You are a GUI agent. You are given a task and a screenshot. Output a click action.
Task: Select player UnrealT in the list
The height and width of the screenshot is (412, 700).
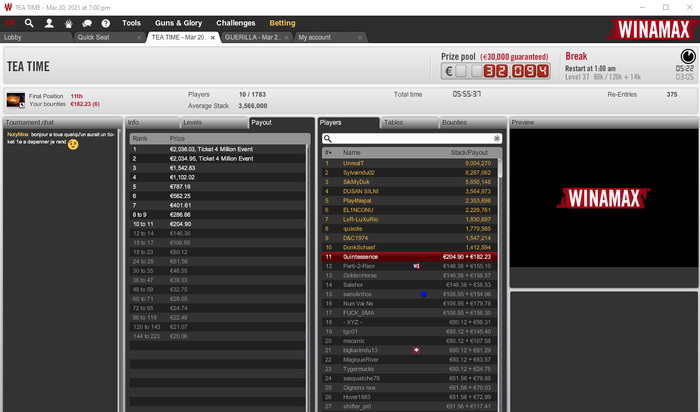click(x=409, y=163)
